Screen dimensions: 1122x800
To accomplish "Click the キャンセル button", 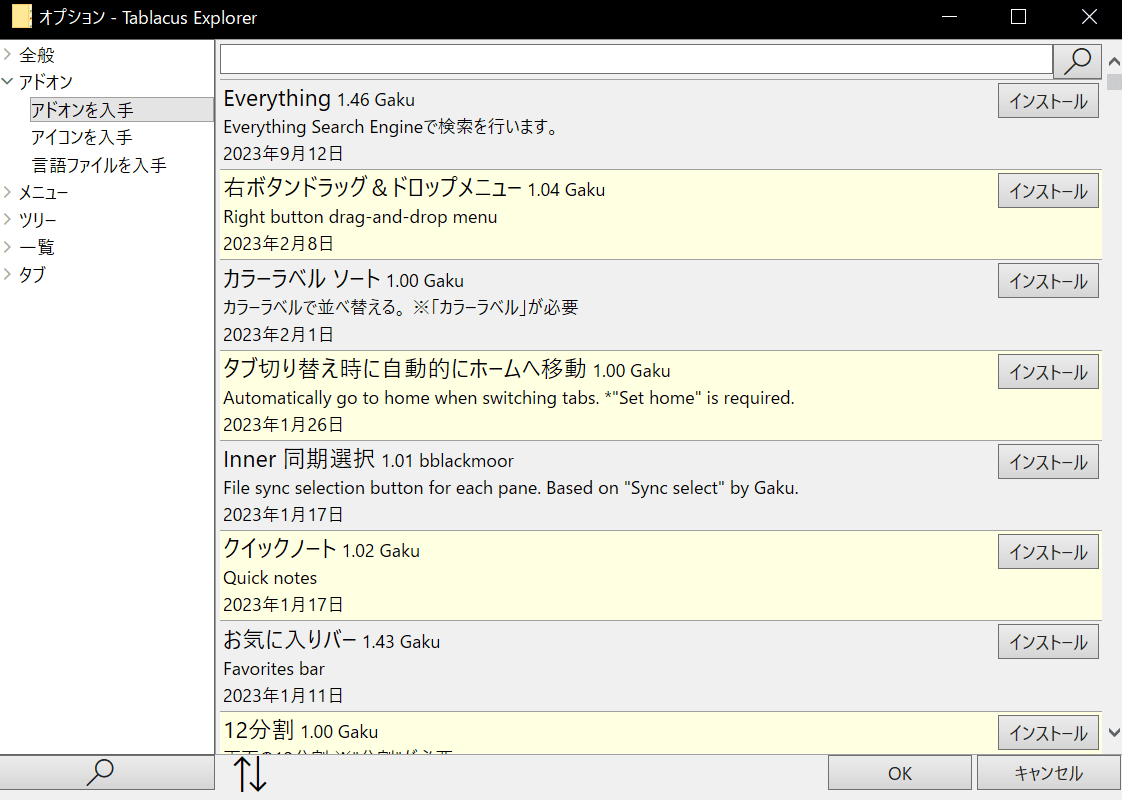I will (x=1048, y=773).
